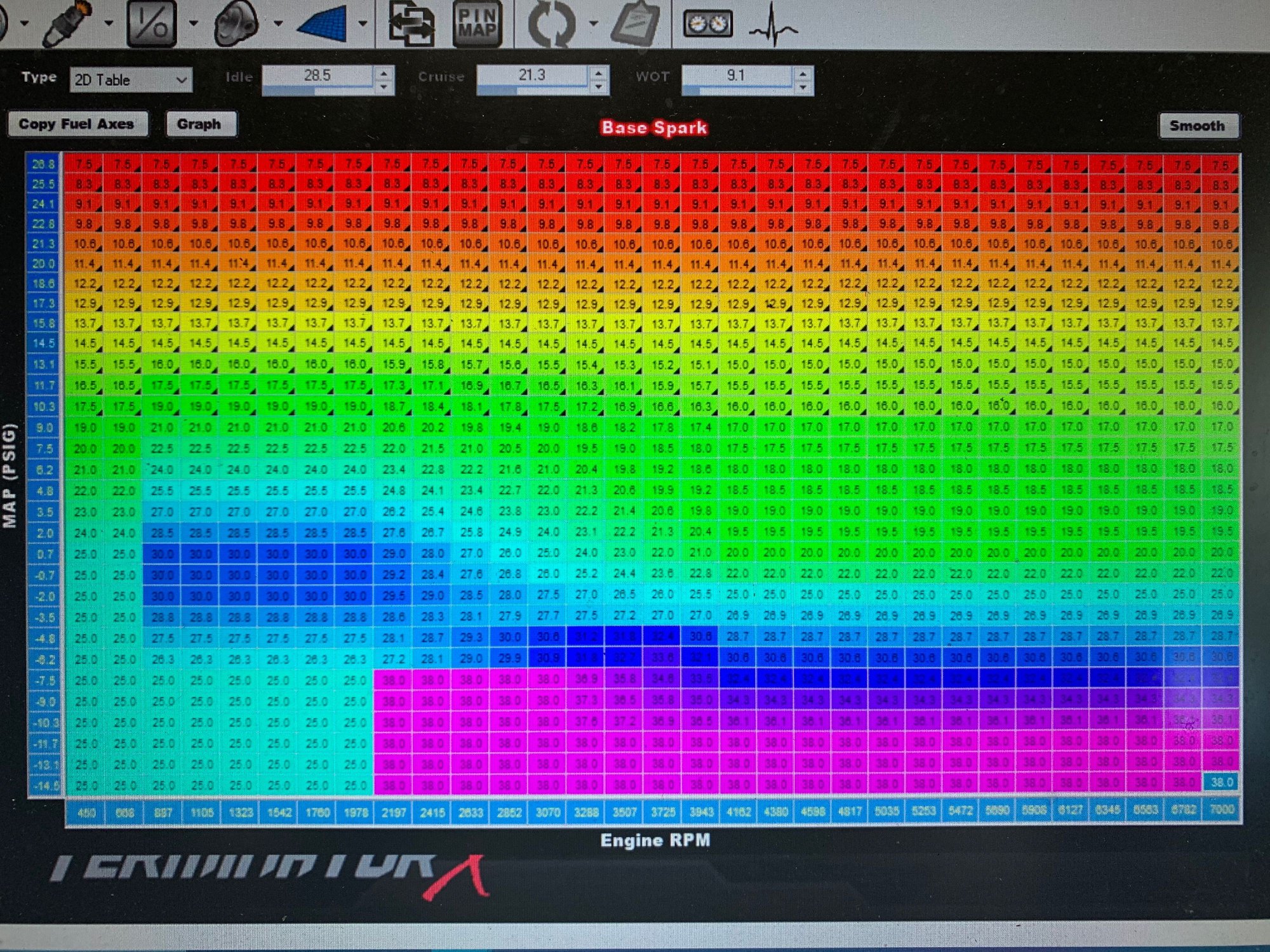The height and width of the screenshot is (952, 1270).
Task: Open the turbo boost icon
Action: (x=236, y=23)
